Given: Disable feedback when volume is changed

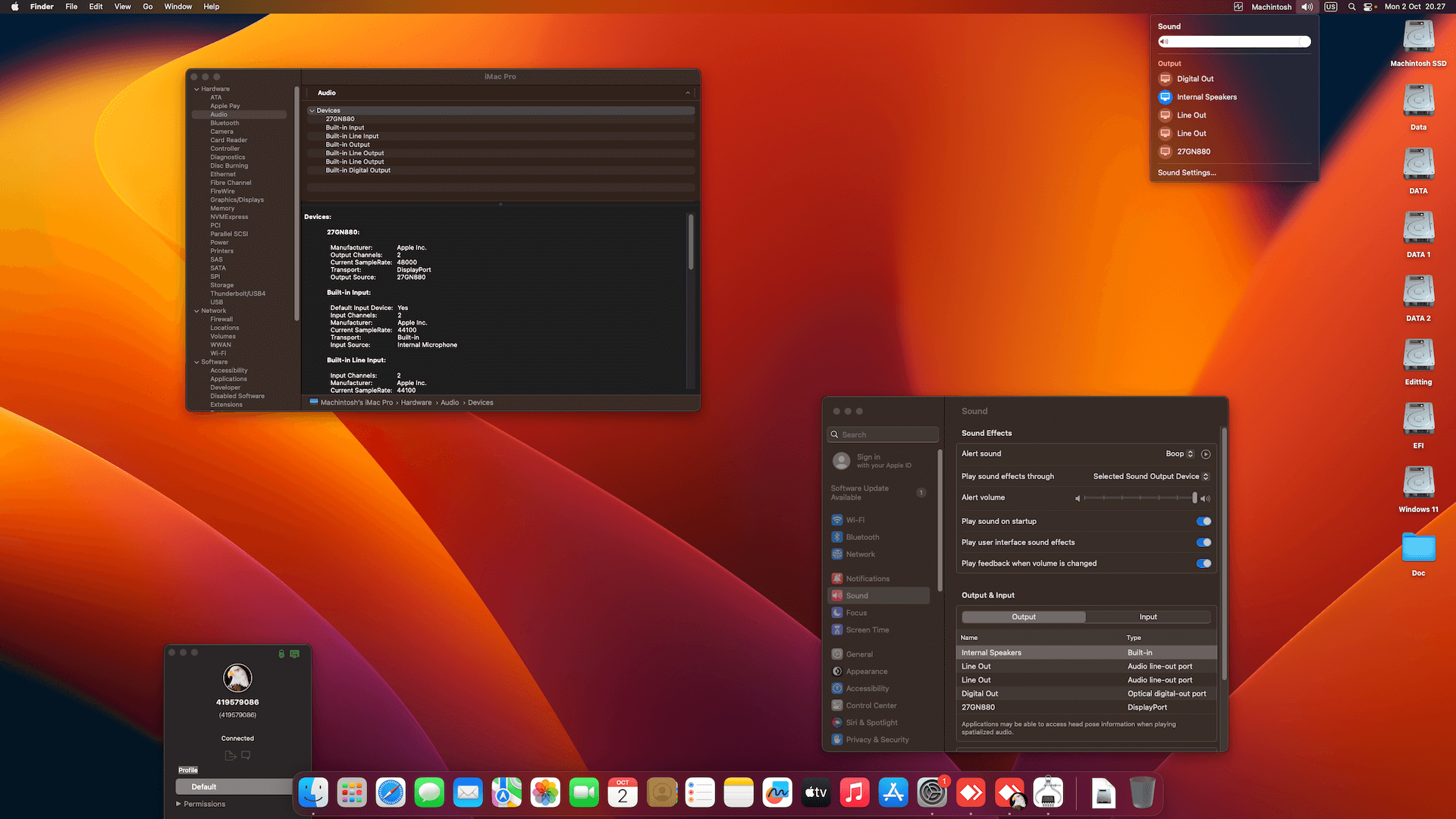Looking at the screenshot, I should [1203, 563].
